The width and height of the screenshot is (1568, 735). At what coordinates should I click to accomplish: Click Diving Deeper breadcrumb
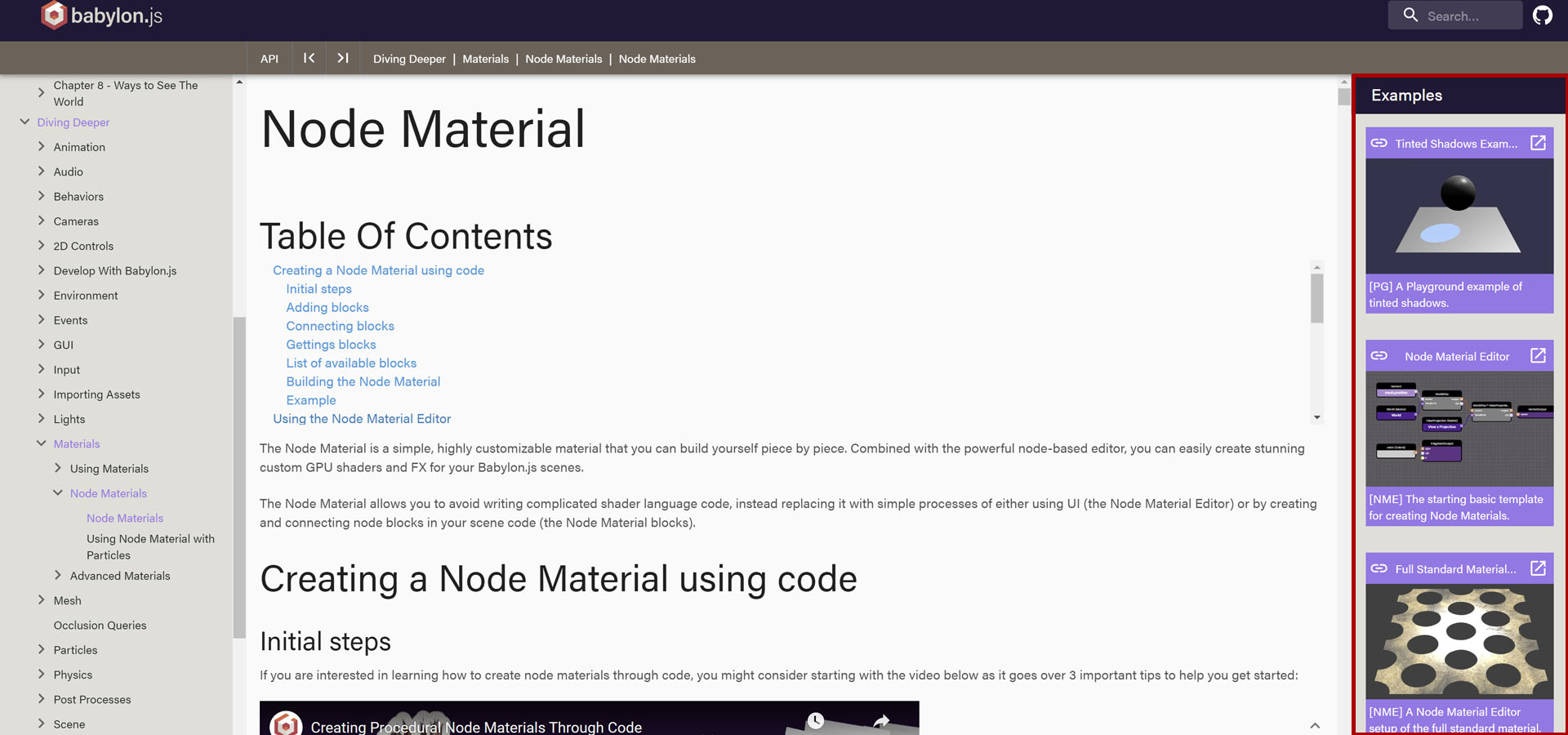(409, 59)
